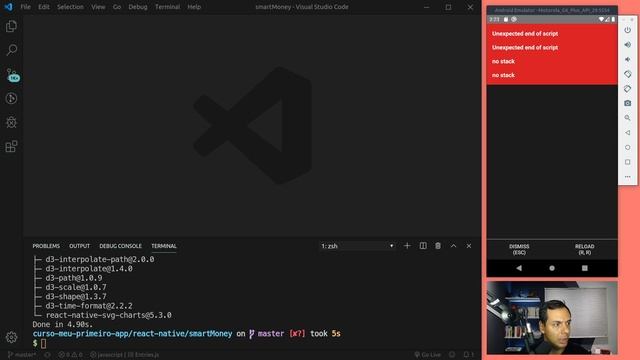Switch to the Output tab

pyautogui.click(x=79, y=246)
